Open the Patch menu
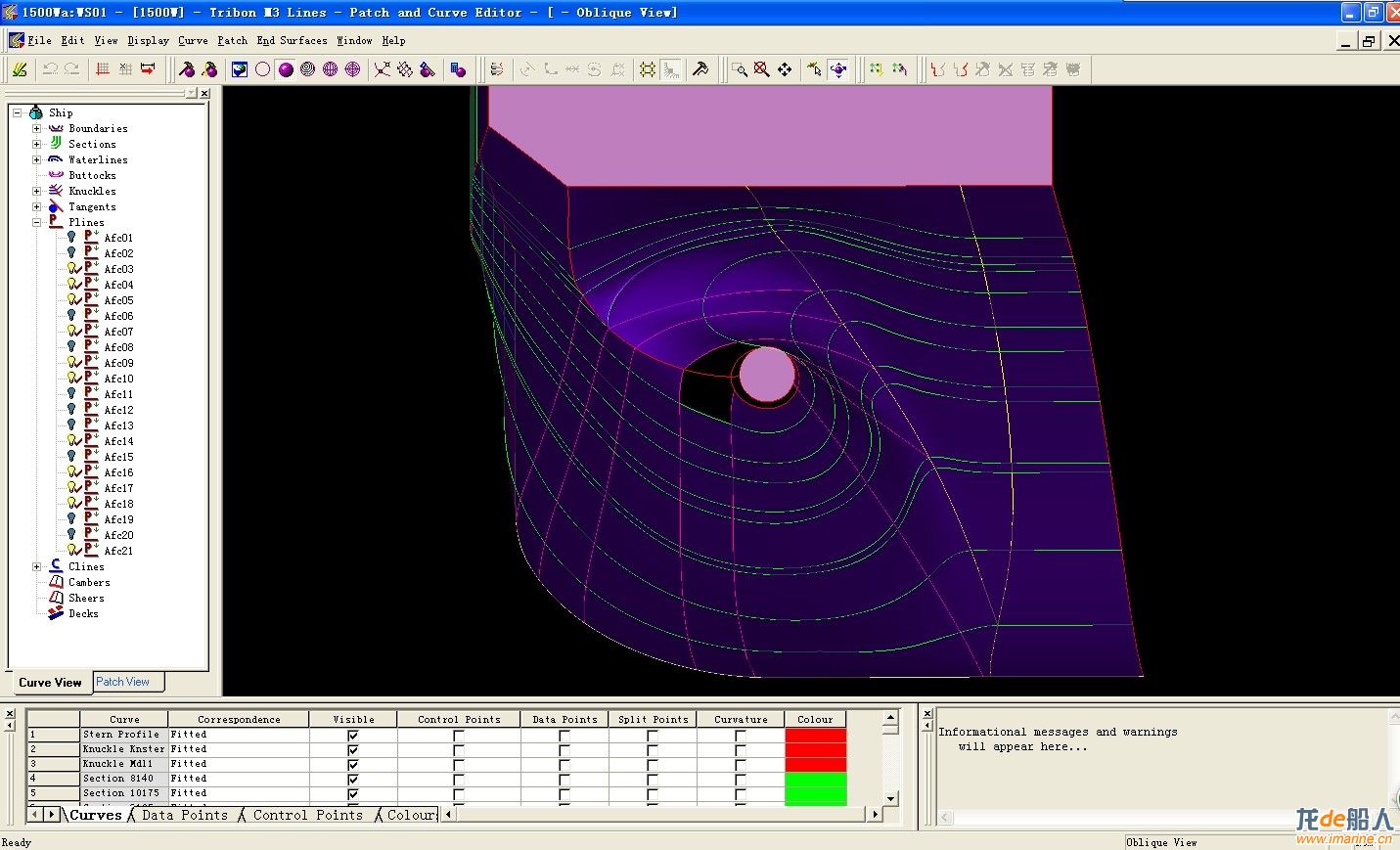The width and height of the screenshot is (1400, 850). tap(232, 40)
